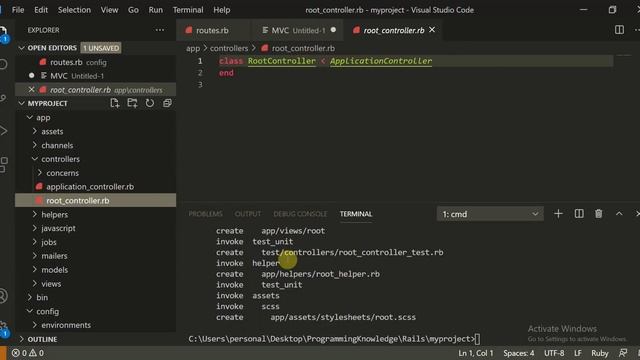Close root_controller.rb from open editors list
This screenshot has height=360, width=640.
[31, 89]
